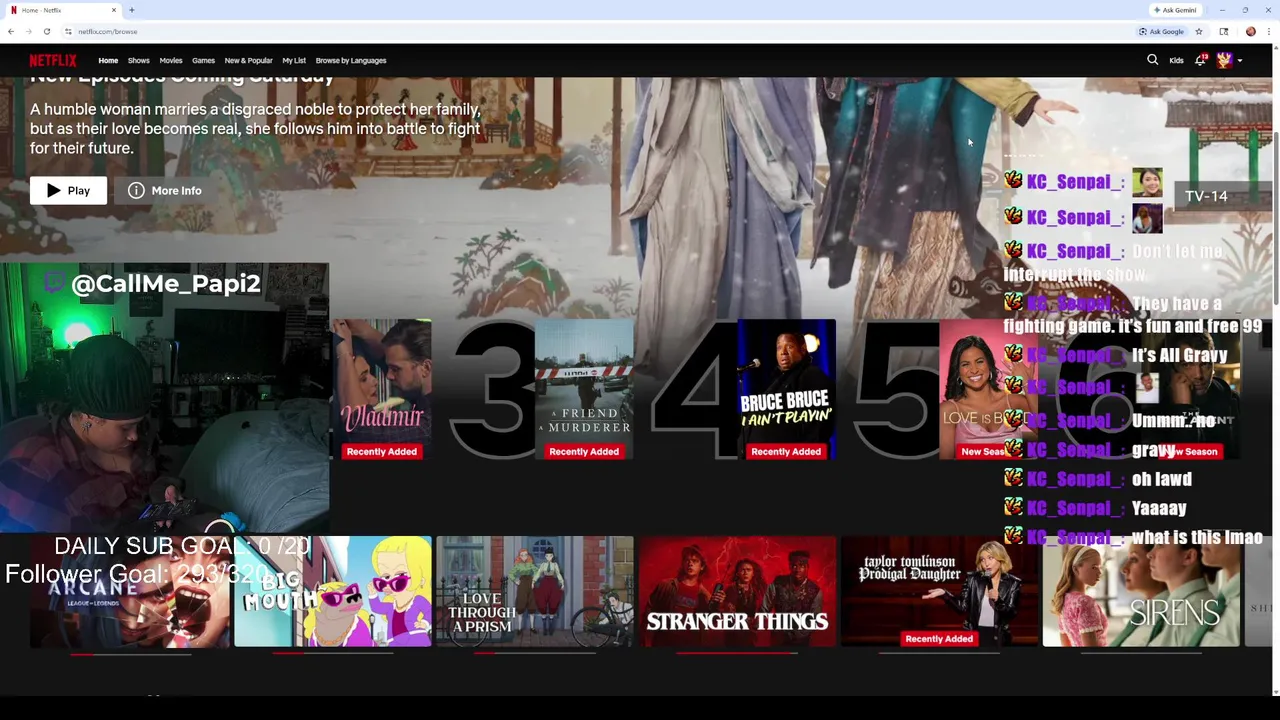Open Love Through a Prism thumbnail
The width and height of the screenshot is (1280, 720).
pos(535,591)
